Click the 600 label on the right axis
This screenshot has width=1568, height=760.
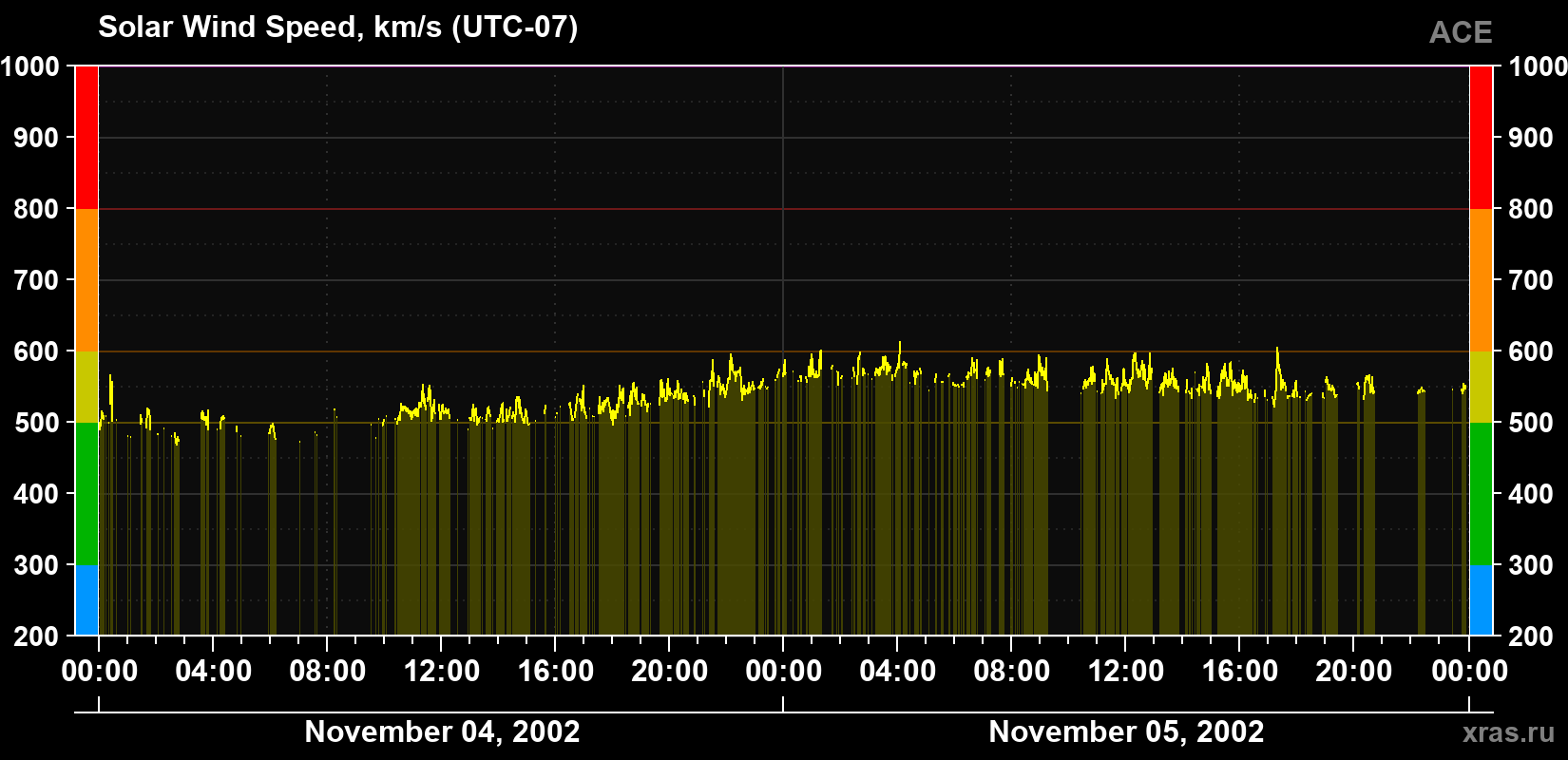[x=1531, y=351]
